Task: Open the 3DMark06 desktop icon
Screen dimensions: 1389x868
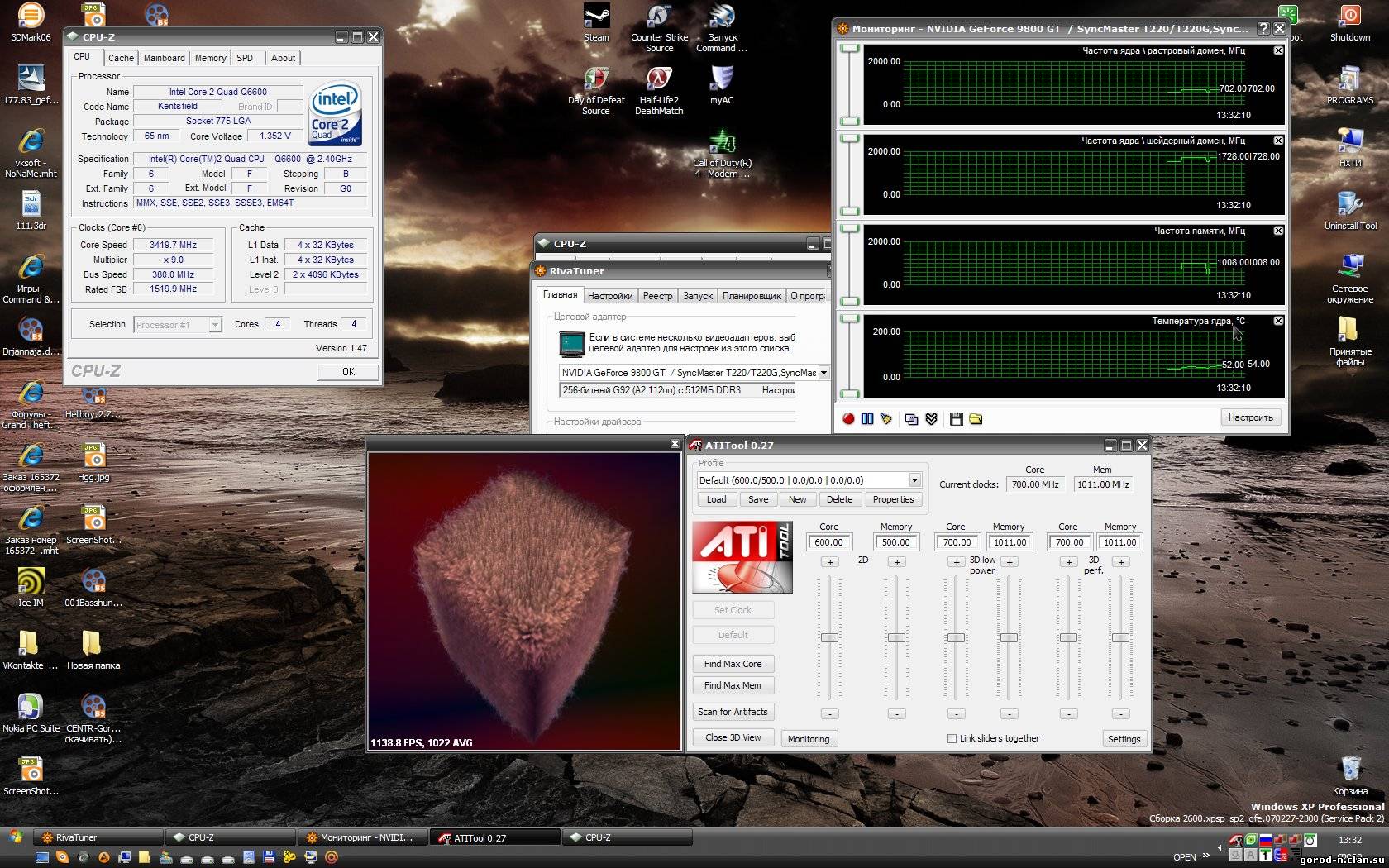Action: pos(31,22)
